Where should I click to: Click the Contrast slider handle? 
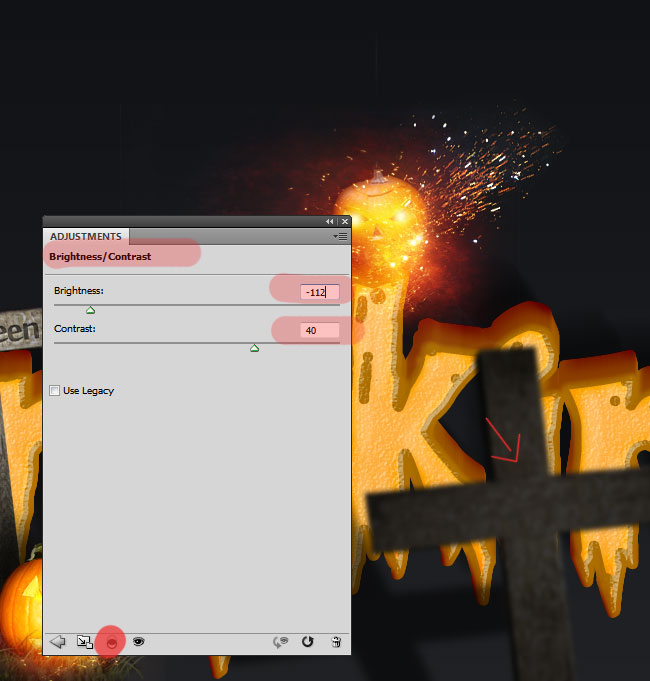point(254,348)
